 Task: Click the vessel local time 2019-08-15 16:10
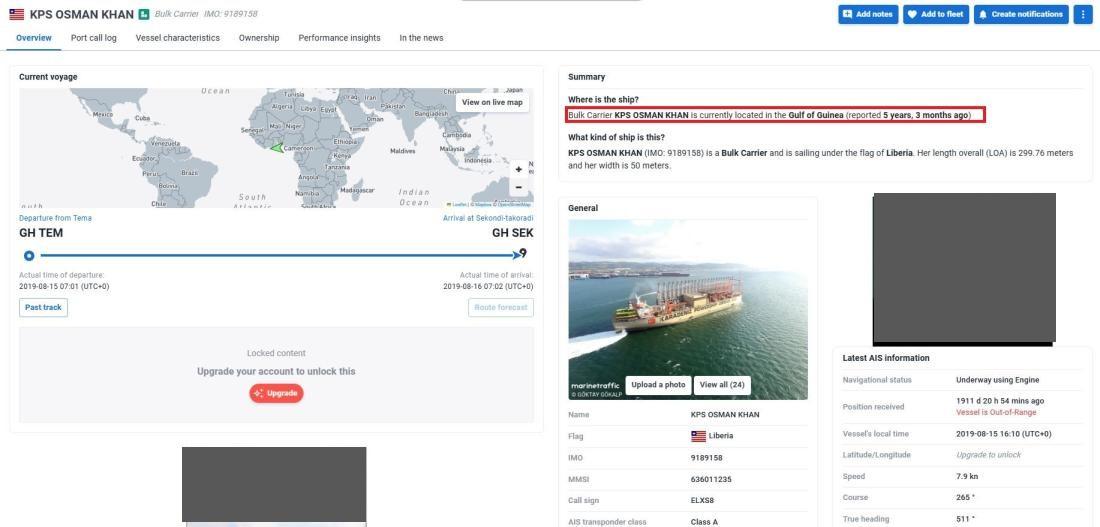[1004, 434]
